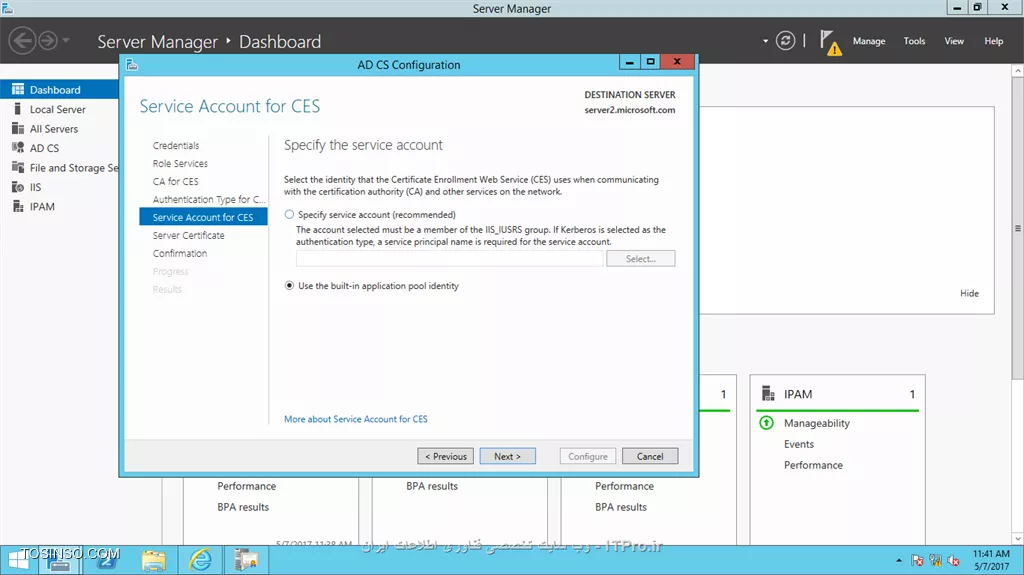Viewport: 1024px width, 575px height.
Task: Click the Select... button for service account
Action: tap(640, 259)
